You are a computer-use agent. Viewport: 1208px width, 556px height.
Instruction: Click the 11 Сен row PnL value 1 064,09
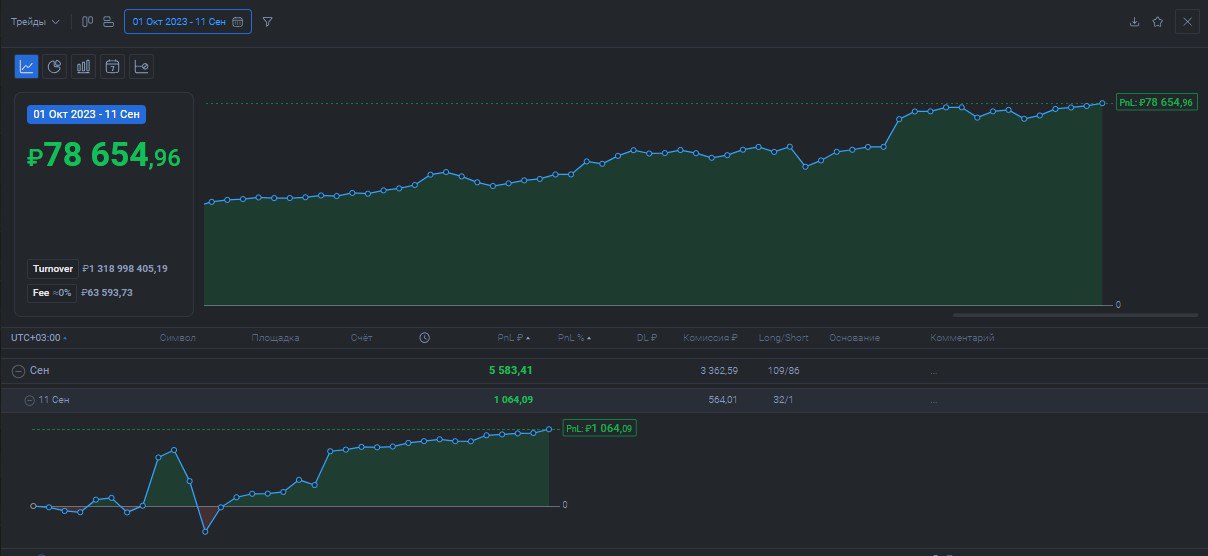[513, 400]
